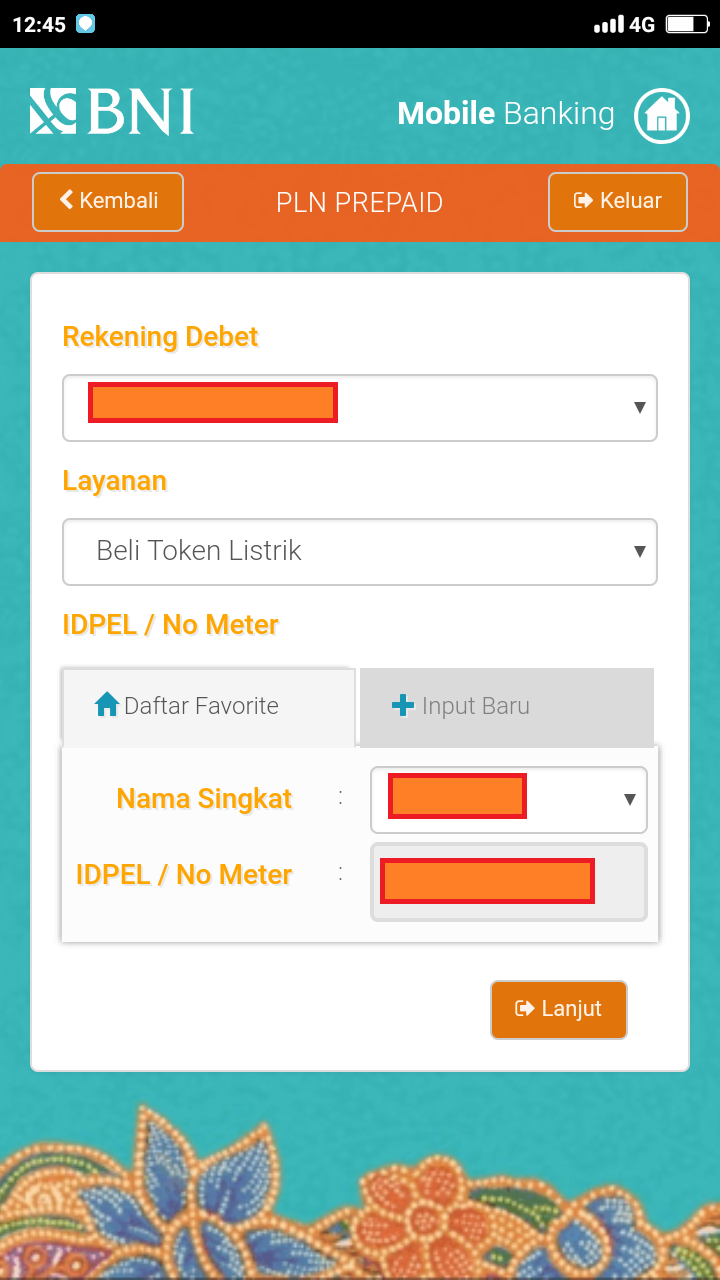Tap the home icon in the top right circle

pyautogui.click(x=662, y=115)
